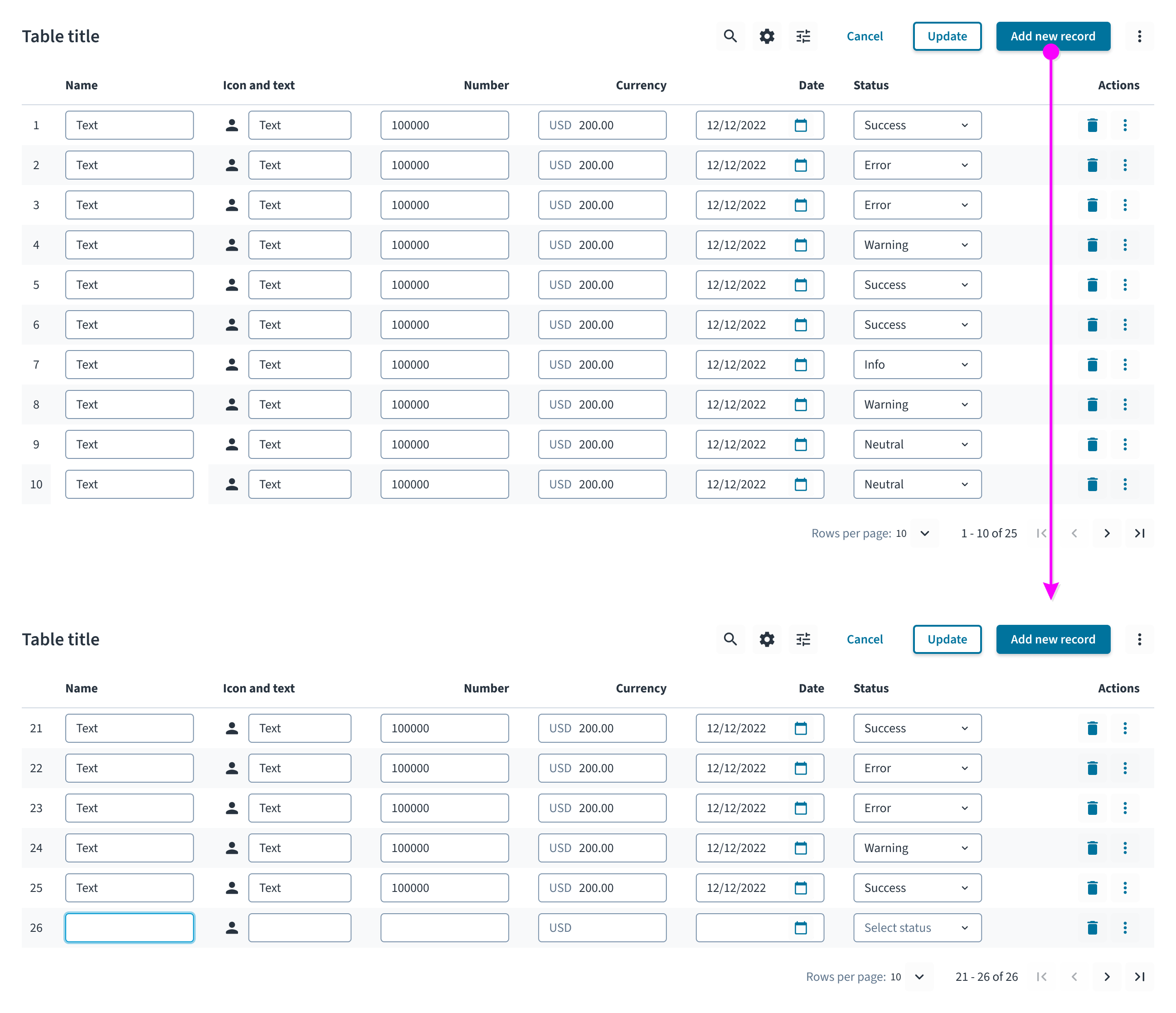Jump to last page in the top table pagination
The image size is (1176, 1013).
coord(1139,533)
